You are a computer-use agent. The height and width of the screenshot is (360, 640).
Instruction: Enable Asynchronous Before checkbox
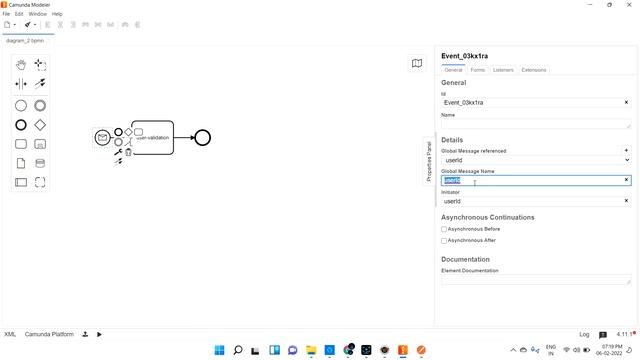click(444, 229)
